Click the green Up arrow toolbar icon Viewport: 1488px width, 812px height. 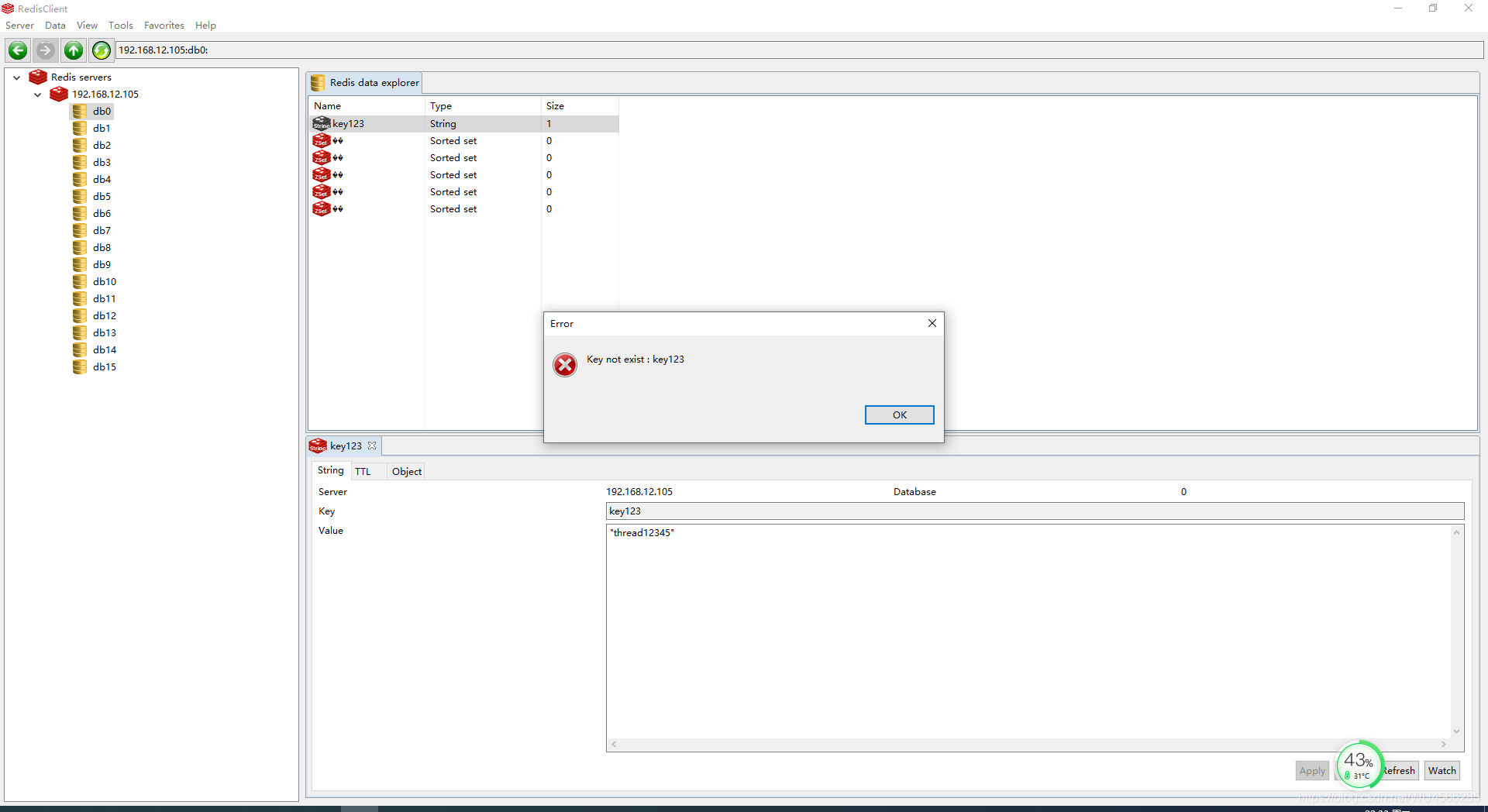coord(74,50)
